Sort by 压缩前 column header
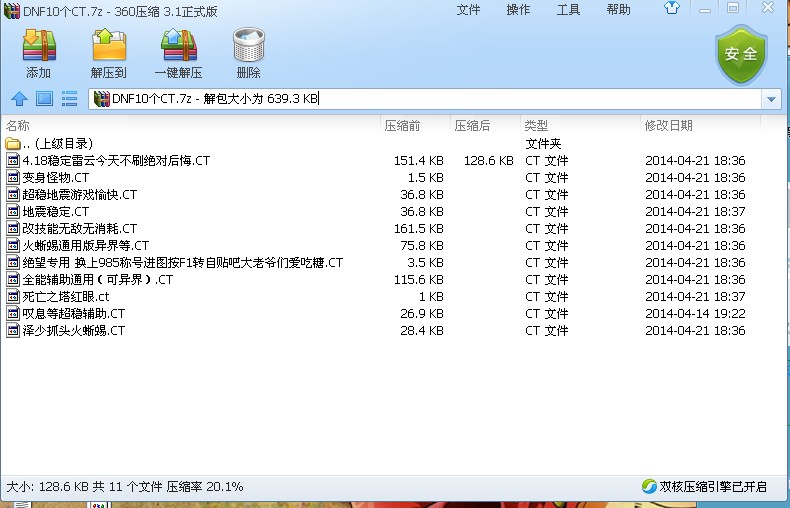The height and width of the screenshot is (508, 790). click(x=416, y=125)
